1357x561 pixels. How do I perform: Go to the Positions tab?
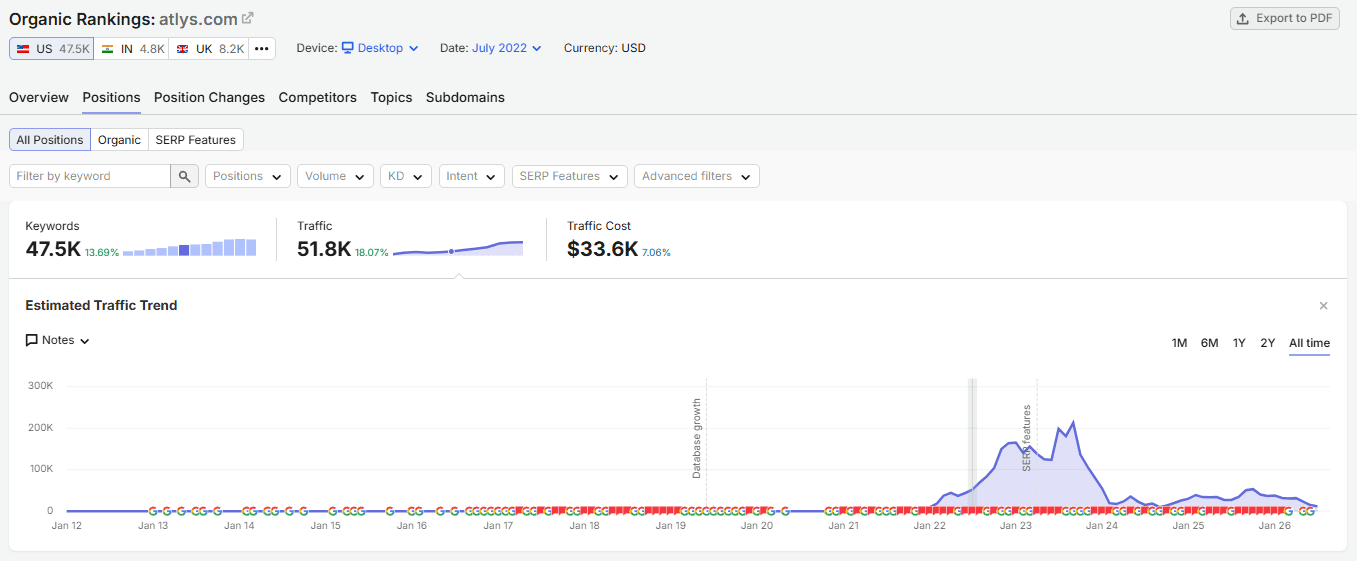(x=111, y=97)
